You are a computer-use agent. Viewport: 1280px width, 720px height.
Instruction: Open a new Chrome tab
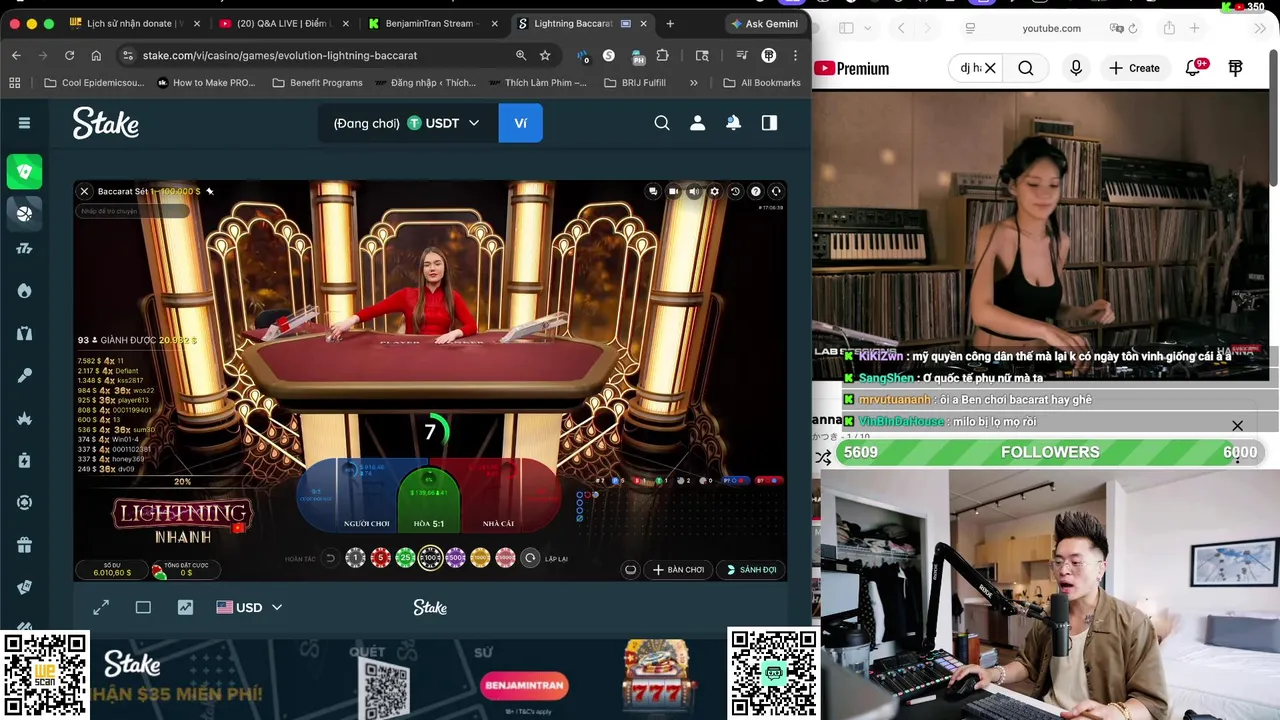(x=670, y=23)
